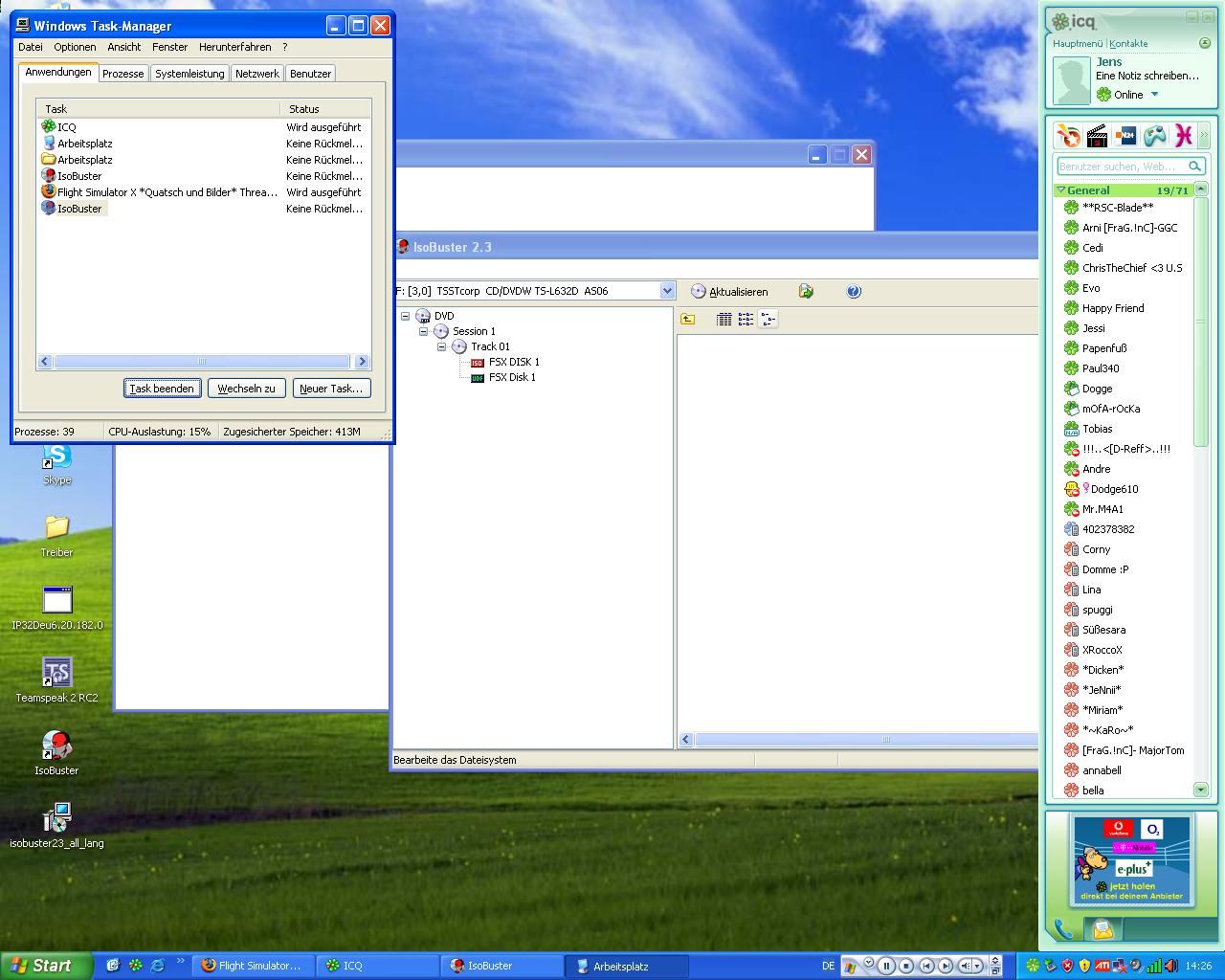Viewport: 1225px width, 980px height.
Task: Click the folder-up icon in IsoBuster pane
Action: tap(687, 320)
